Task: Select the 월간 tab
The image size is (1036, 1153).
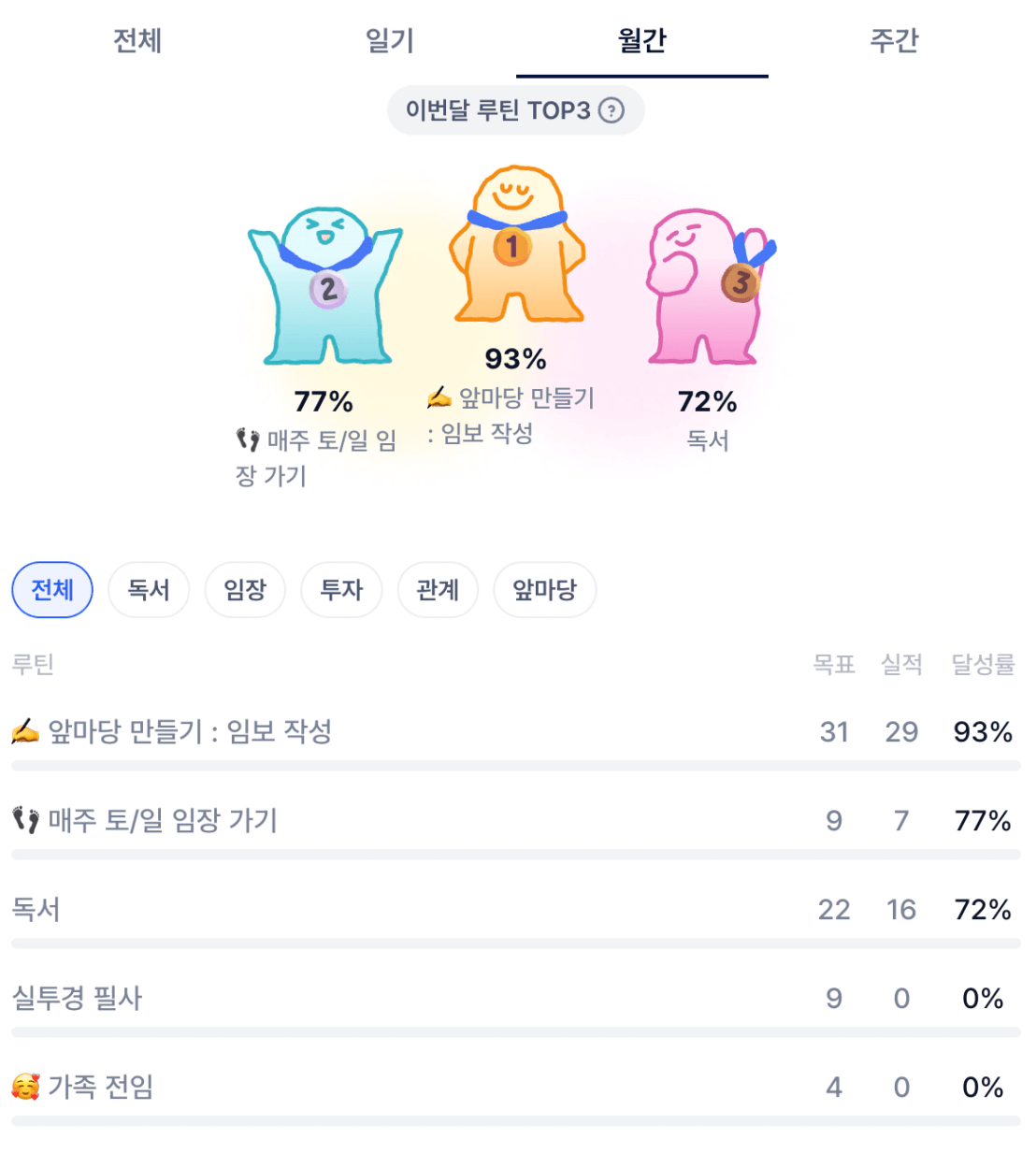Action: point(641,40)
